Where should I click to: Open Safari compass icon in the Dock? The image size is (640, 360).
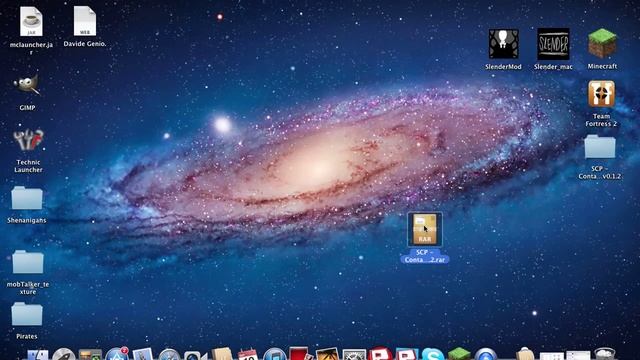click(x=169, y=354)
